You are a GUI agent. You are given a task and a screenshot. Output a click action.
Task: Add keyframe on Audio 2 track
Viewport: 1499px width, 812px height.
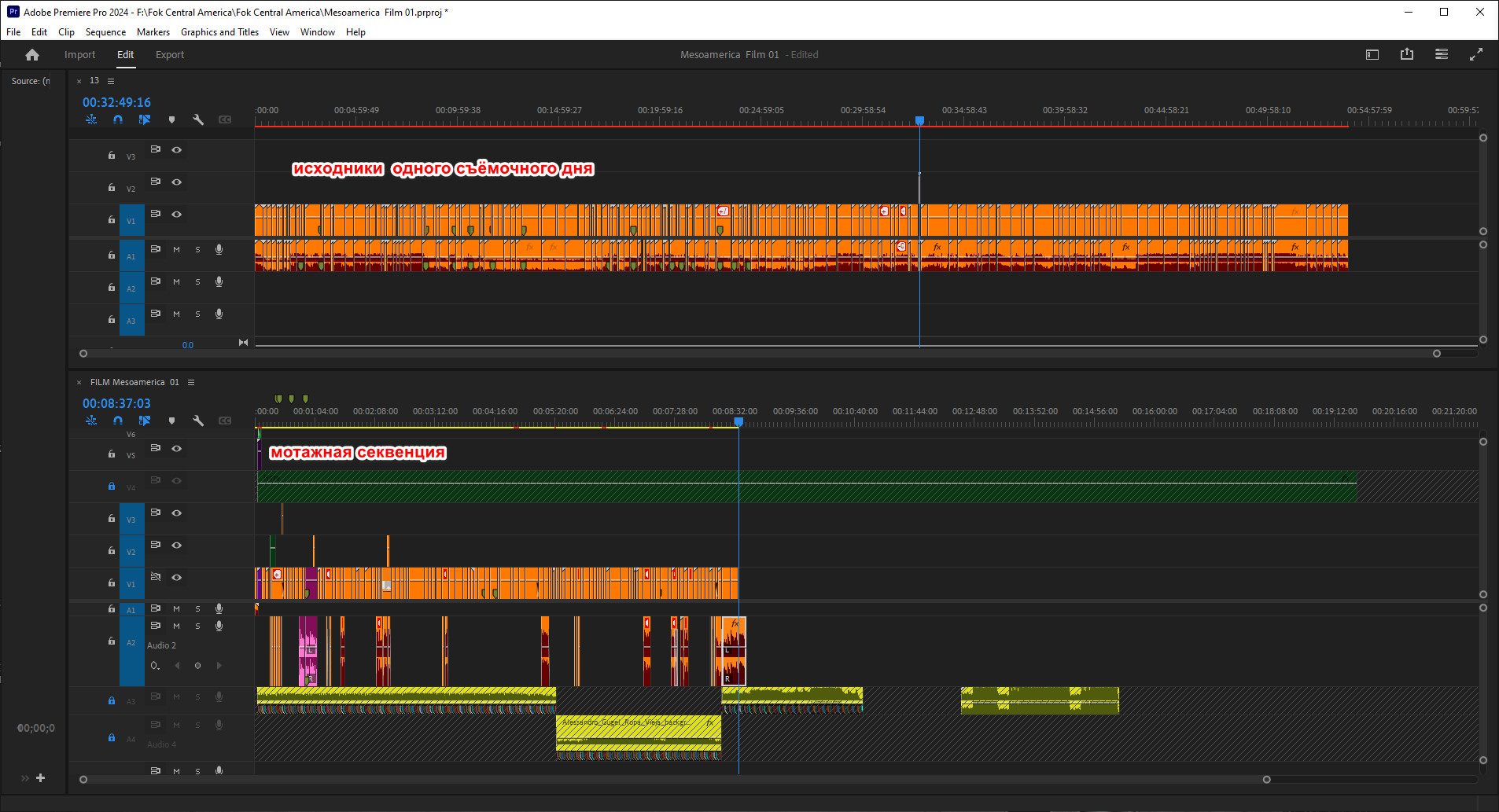pos(197,666)
